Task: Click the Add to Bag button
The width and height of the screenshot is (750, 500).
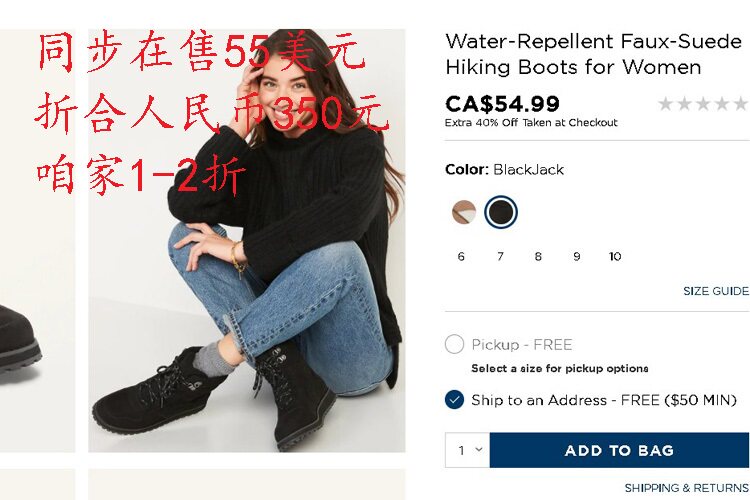Action: click(x=619, y=450)
